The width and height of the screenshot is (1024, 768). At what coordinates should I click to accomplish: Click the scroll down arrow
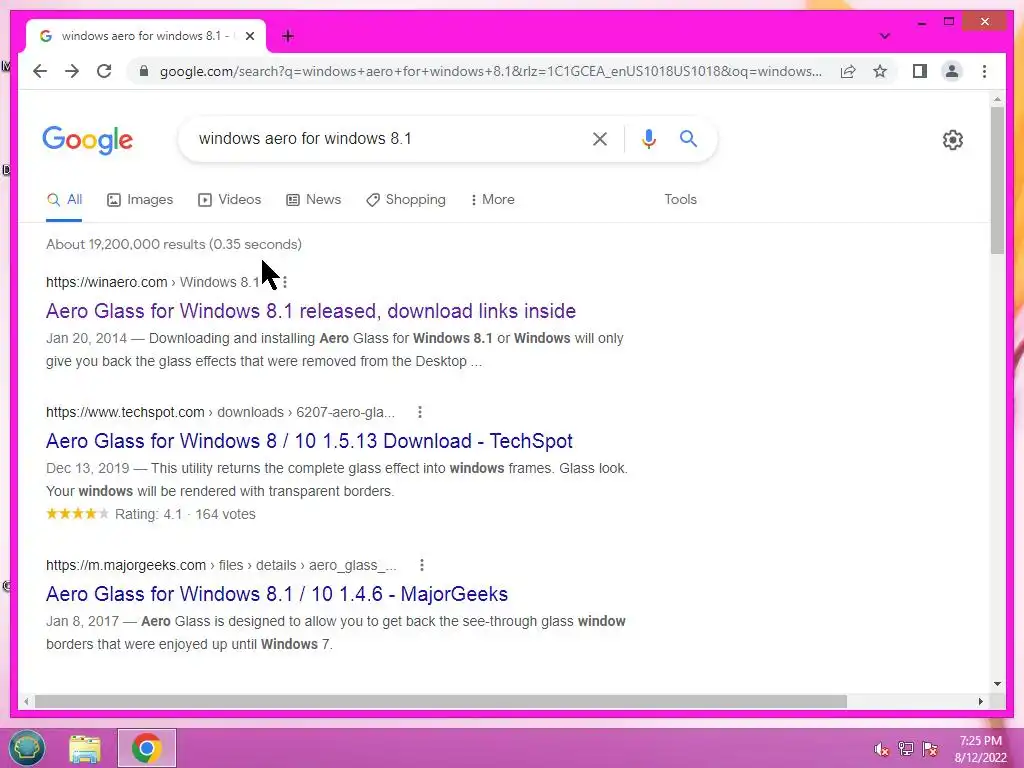click(997, 684)
